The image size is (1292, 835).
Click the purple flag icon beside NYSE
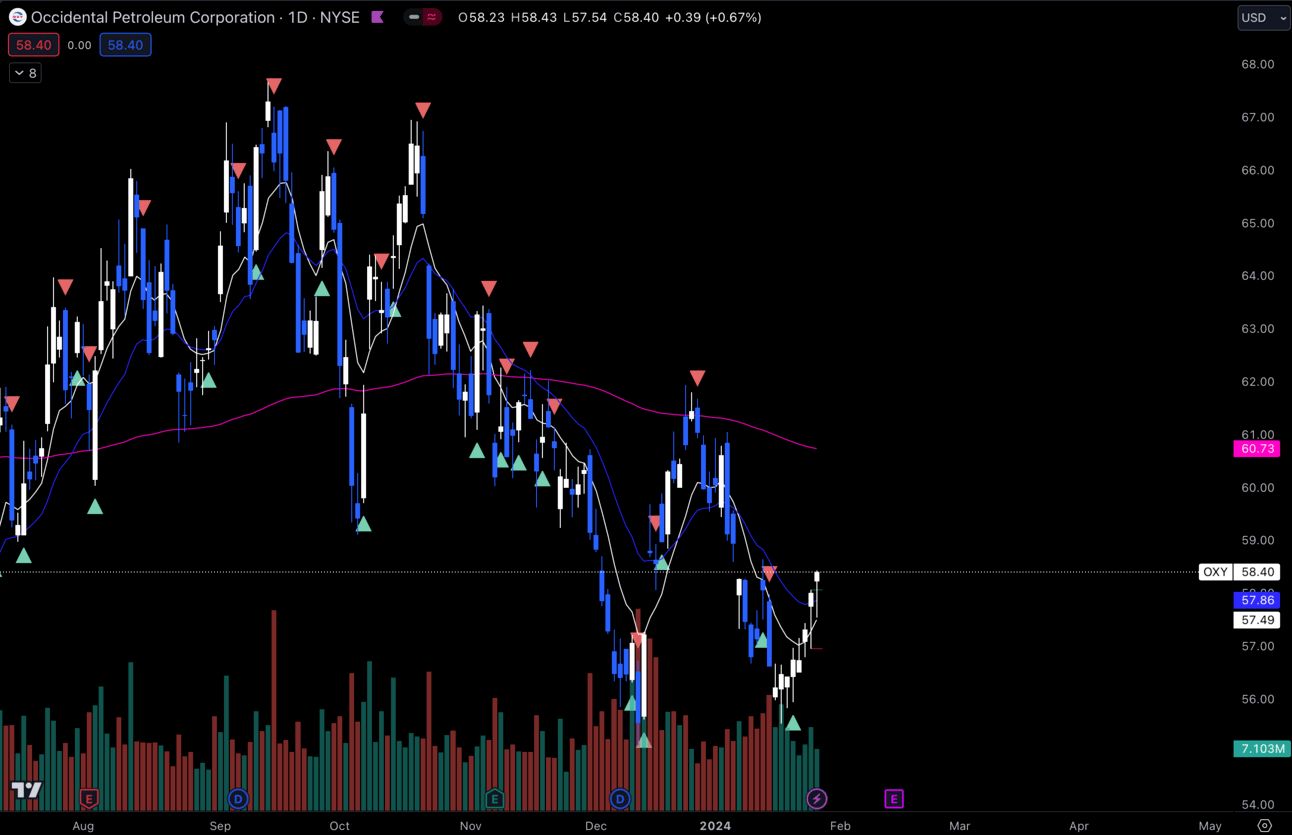coord(377,17)
